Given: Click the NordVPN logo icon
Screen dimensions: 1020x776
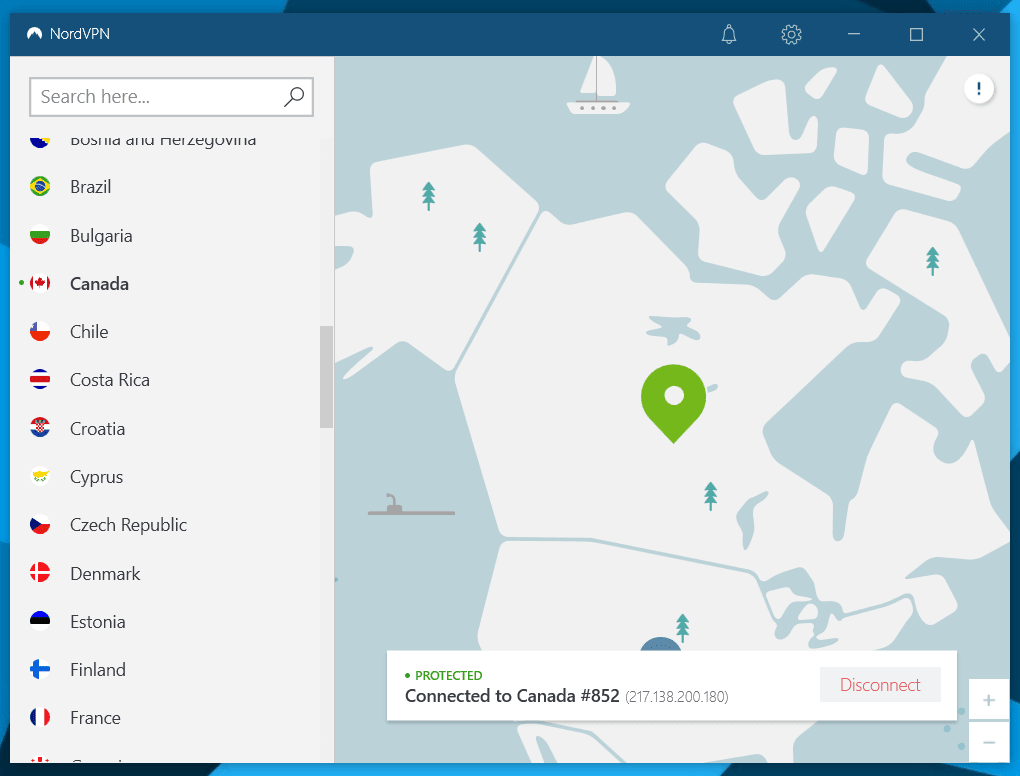Looking at the screenshot, I should click(x=34, y=33).
